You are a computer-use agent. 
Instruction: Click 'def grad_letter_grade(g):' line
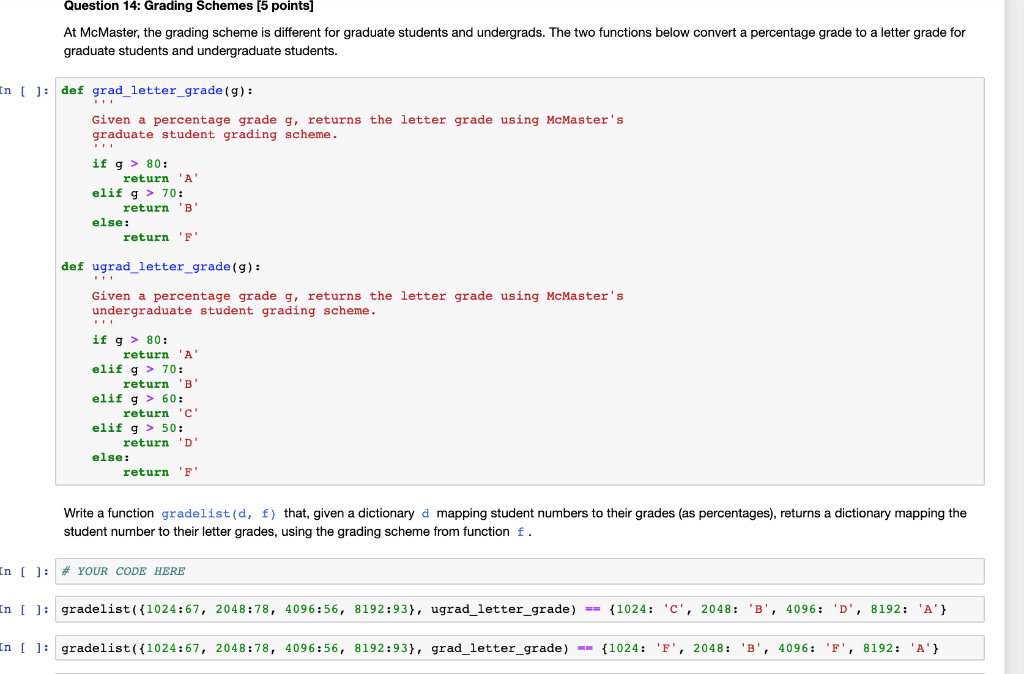(x=157, y=91)
